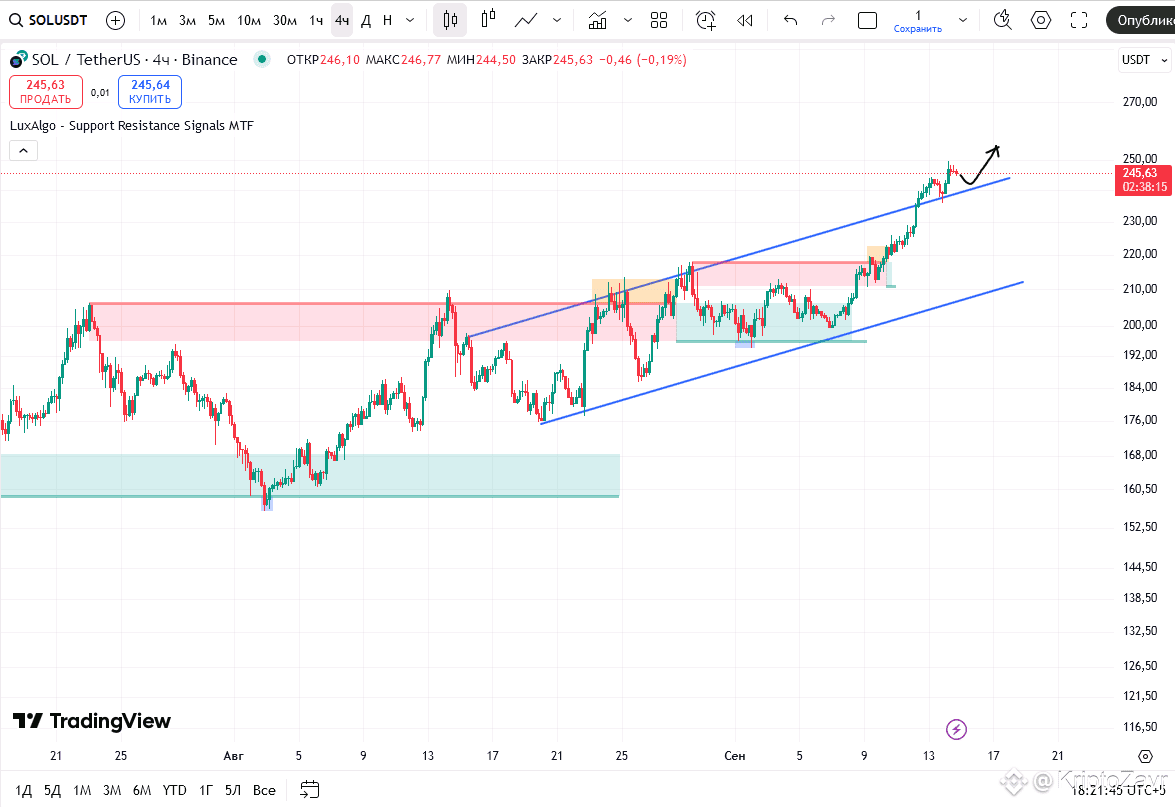
Task: Open the indicators icon in toolbar
Action: coord(597,20)
